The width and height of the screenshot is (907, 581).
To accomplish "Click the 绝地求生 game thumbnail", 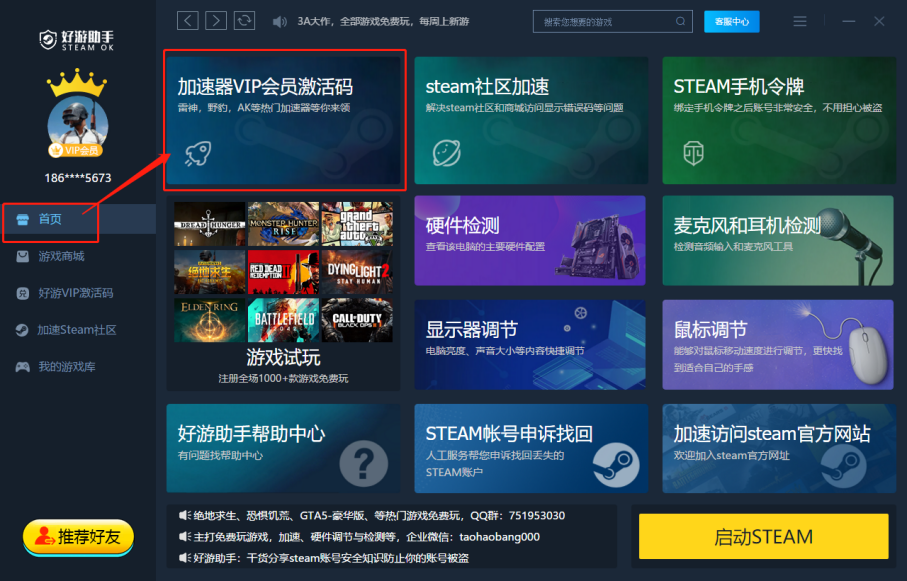I will coord(209,272).
